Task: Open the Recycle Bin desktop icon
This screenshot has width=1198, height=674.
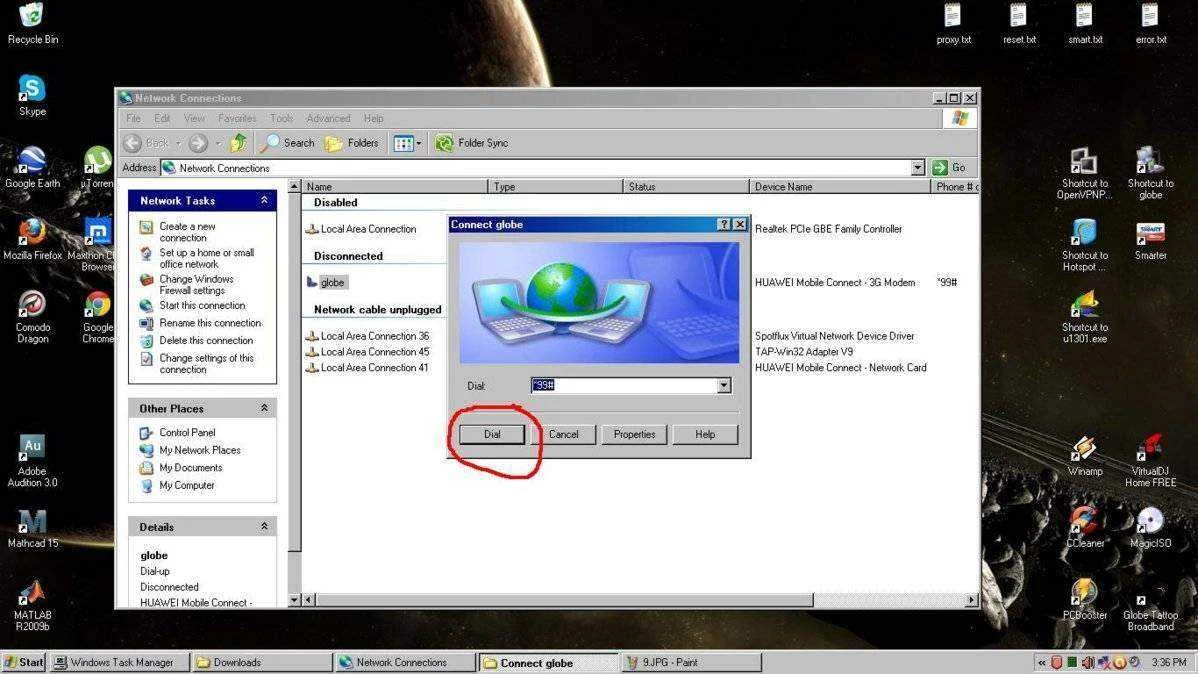Action: tap(32, 23)
